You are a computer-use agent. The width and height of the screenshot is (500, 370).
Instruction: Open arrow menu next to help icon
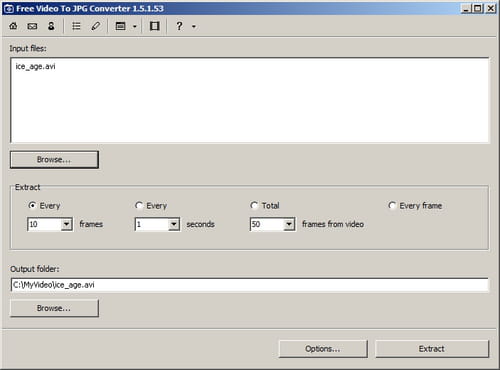194,26
